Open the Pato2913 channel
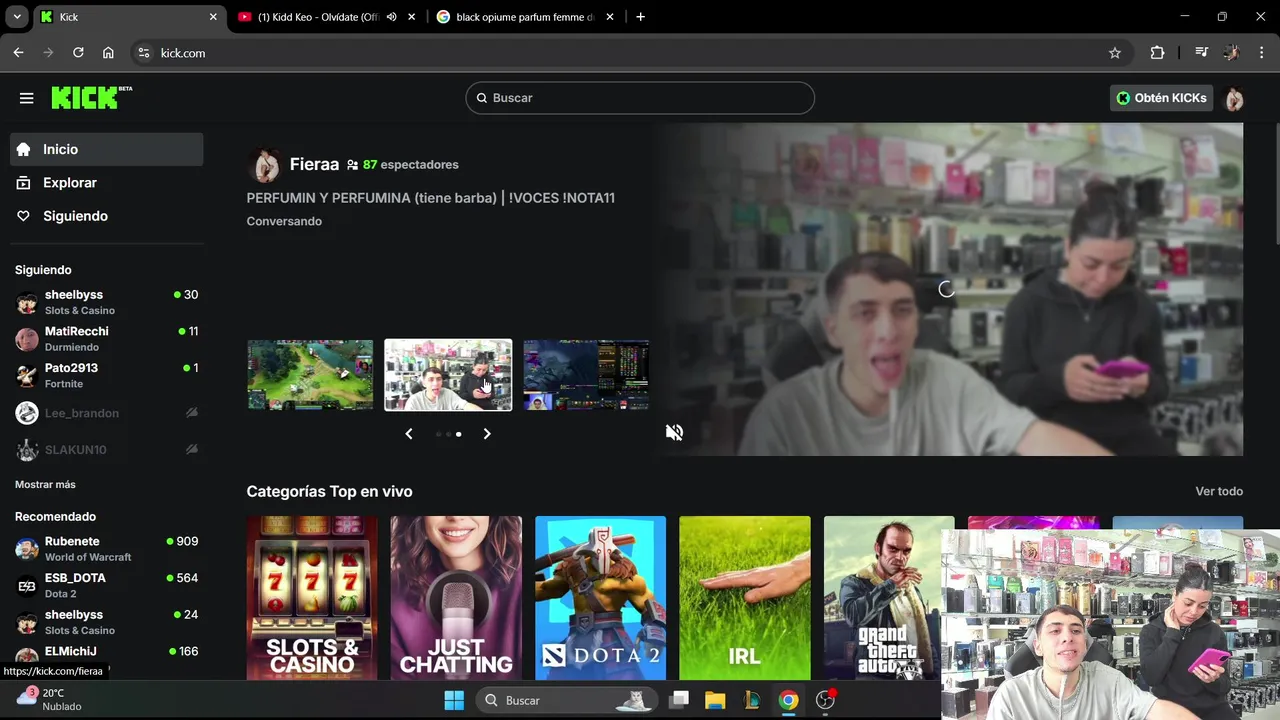 pyautogui.click(x=107, y=375)
